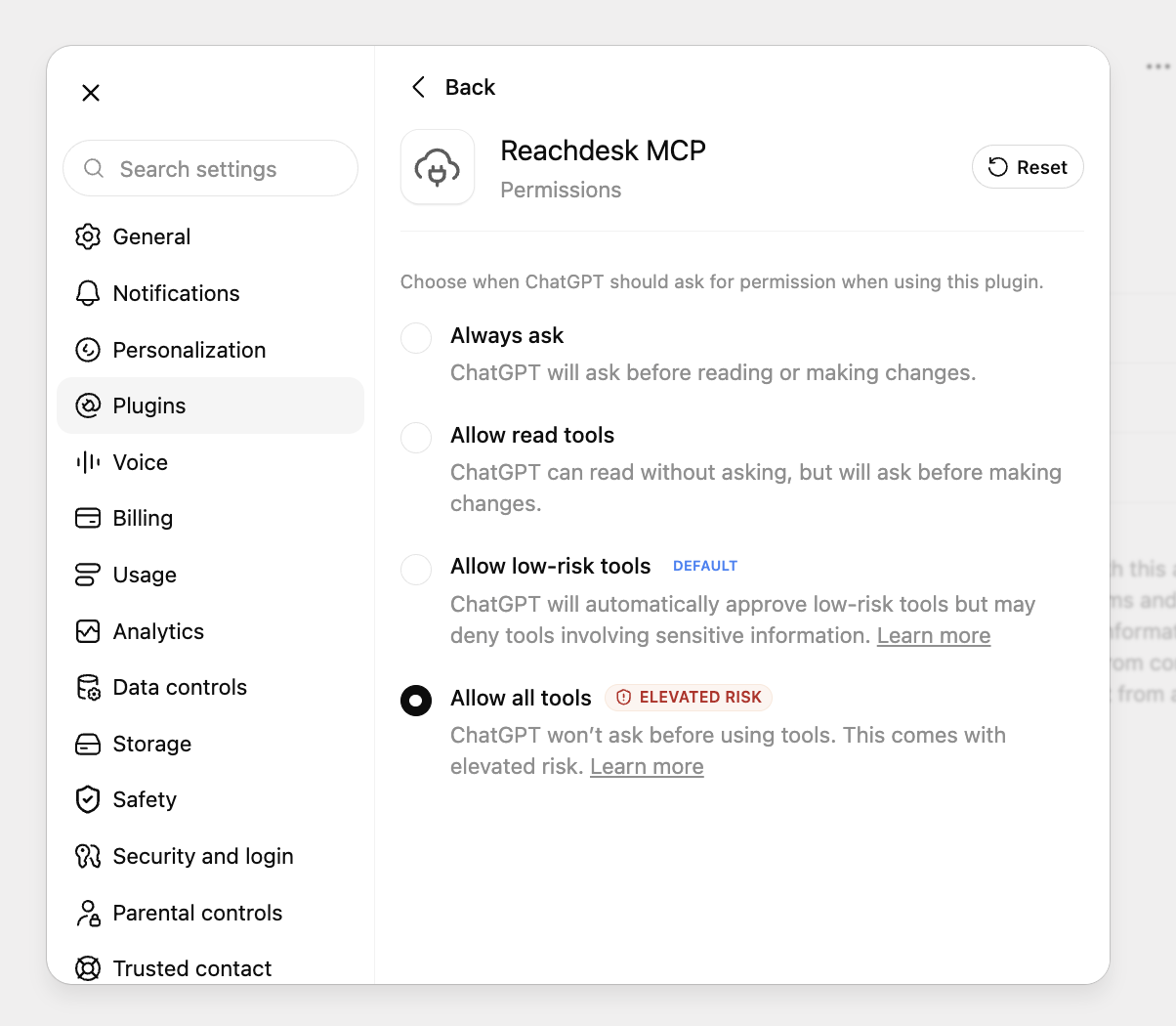Image resolution: width=1176 pixels, height=1026 pixels.
Task: Go back using the Back chevron
Action: 418,87
